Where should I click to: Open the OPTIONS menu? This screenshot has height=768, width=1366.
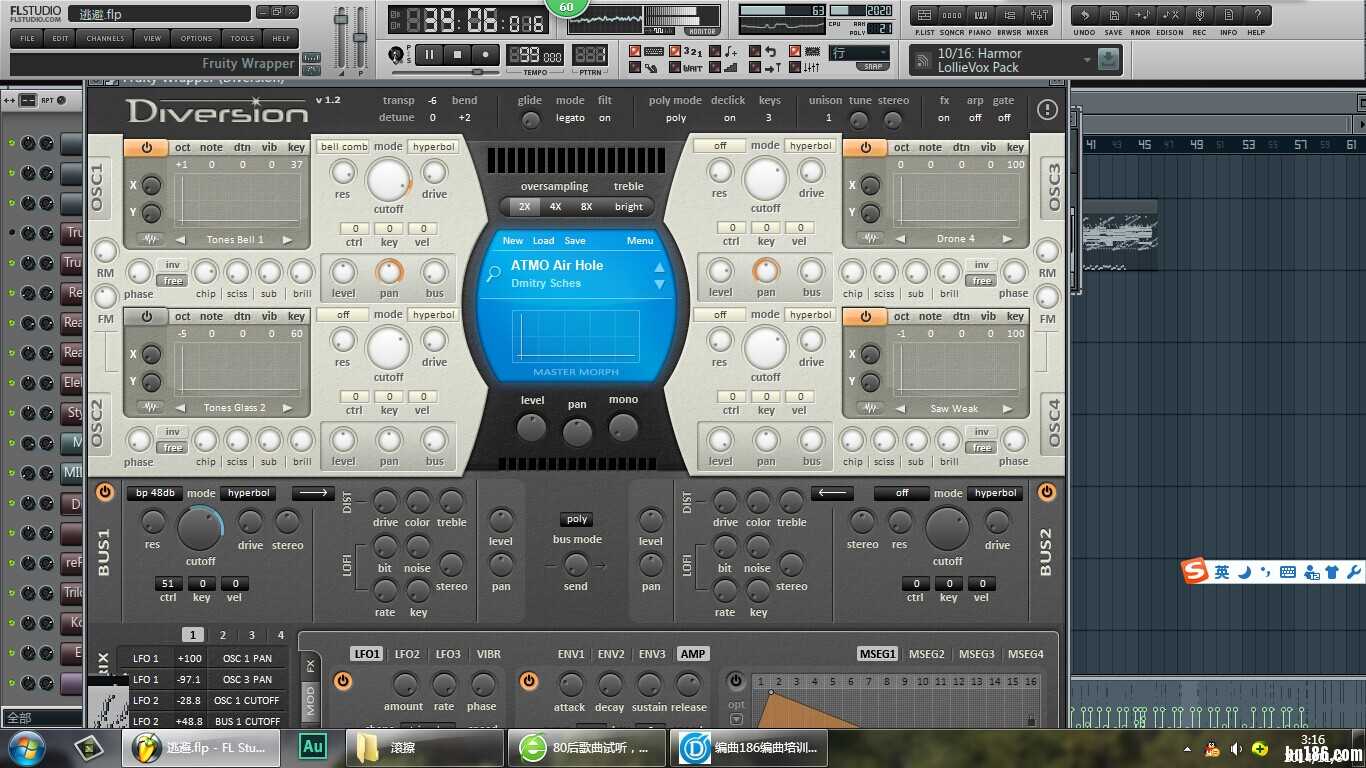pyautogui.click(x=196, y=38)
